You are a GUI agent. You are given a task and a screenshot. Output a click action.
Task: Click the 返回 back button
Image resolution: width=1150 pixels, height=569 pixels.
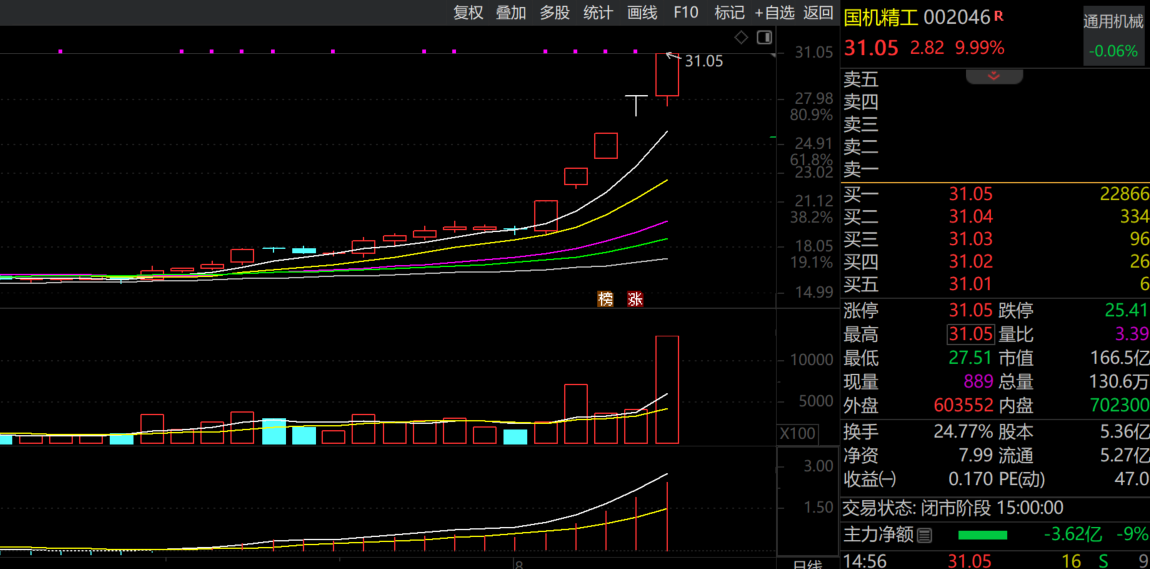pyautogui.click(x=818, y=12)
